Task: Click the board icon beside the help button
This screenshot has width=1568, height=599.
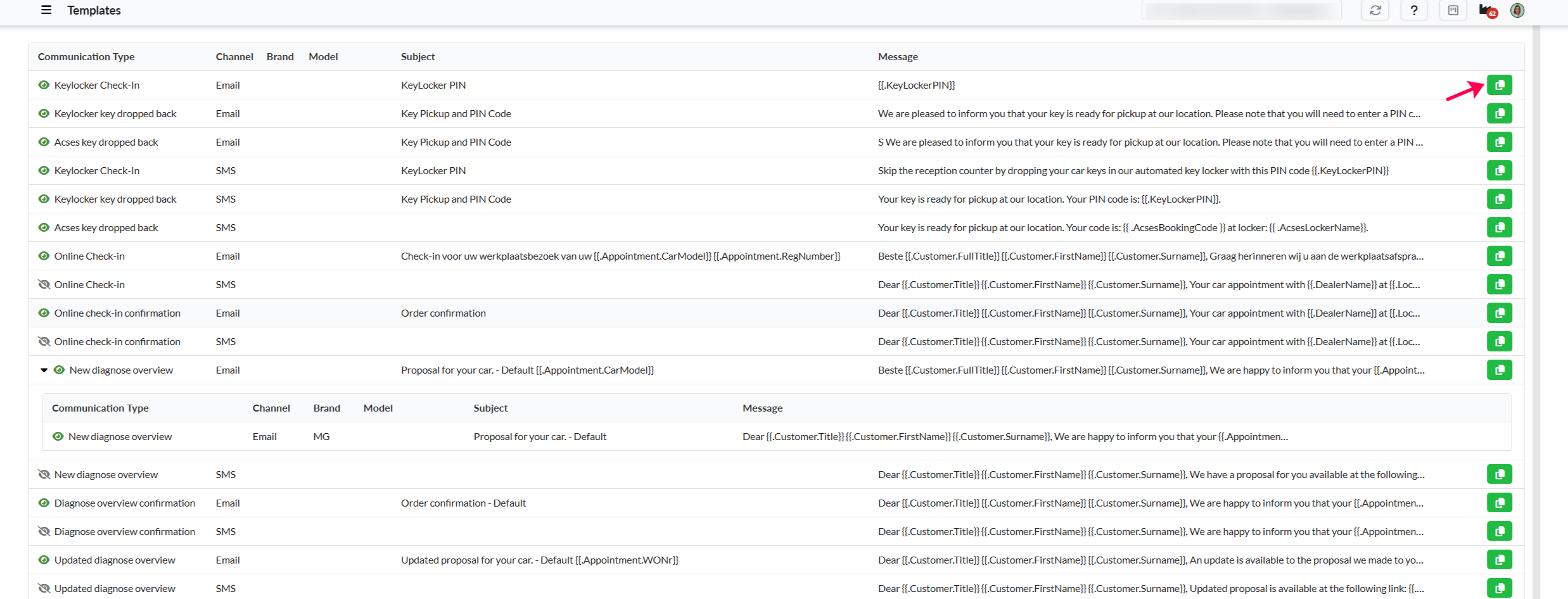Action: tap(1453, 11)
